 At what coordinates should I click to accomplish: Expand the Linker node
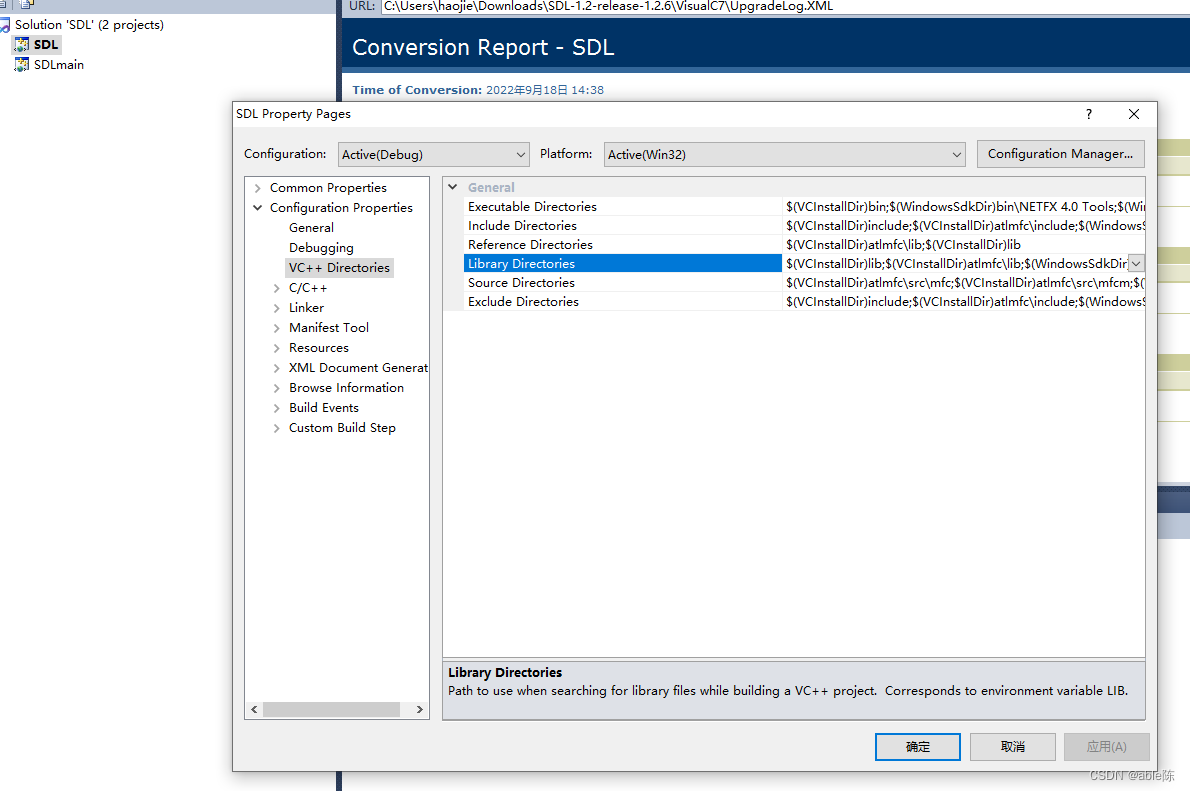pos(276,307)
